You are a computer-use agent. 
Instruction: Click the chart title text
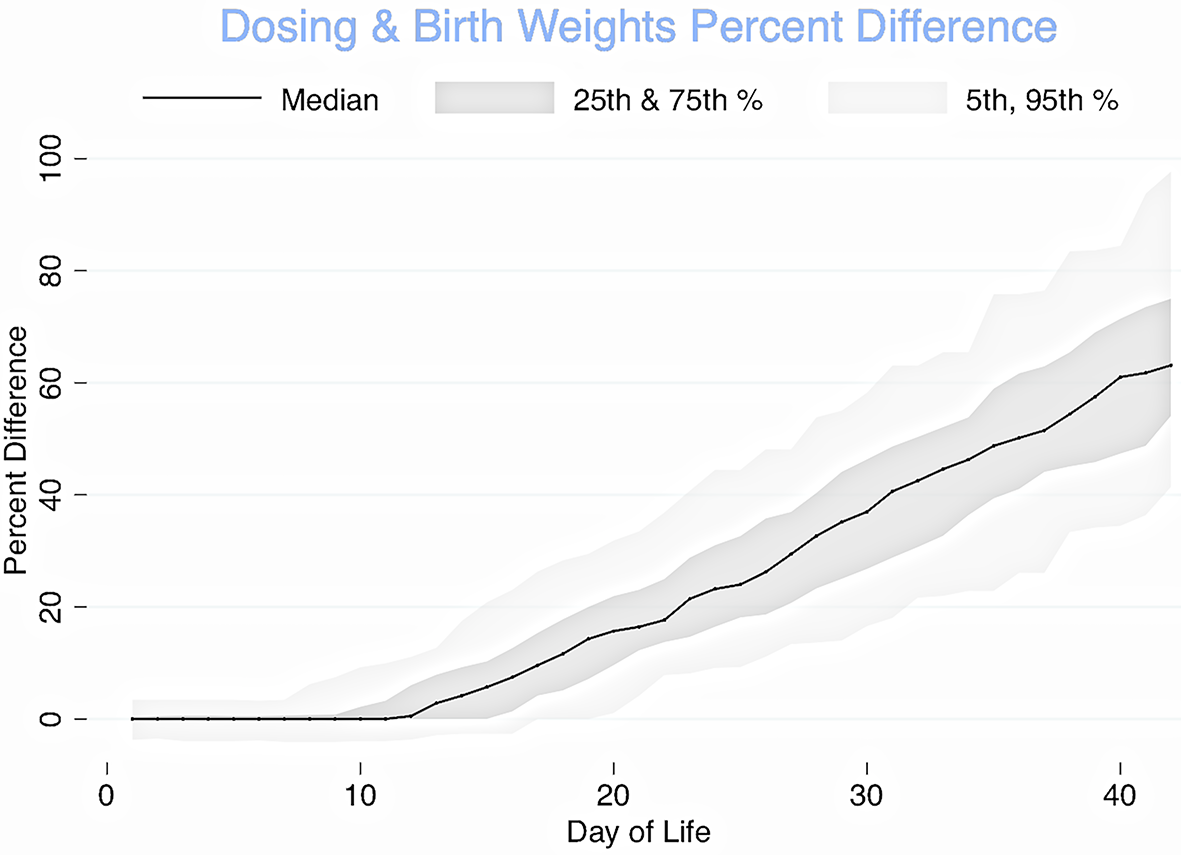[638, 27]
